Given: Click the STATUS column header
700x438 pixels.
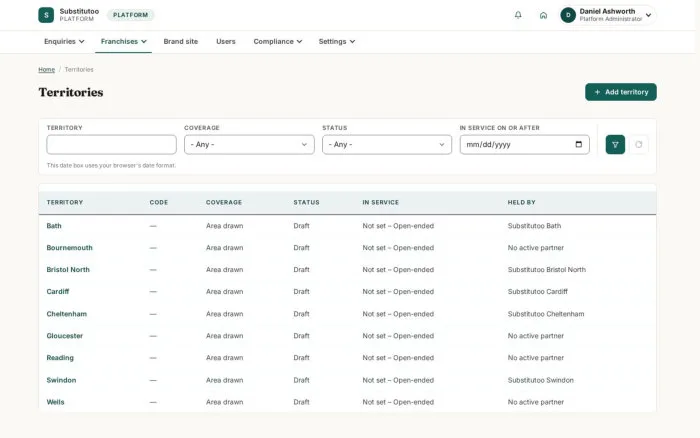Looking at the screenshot, I should 306,202.
